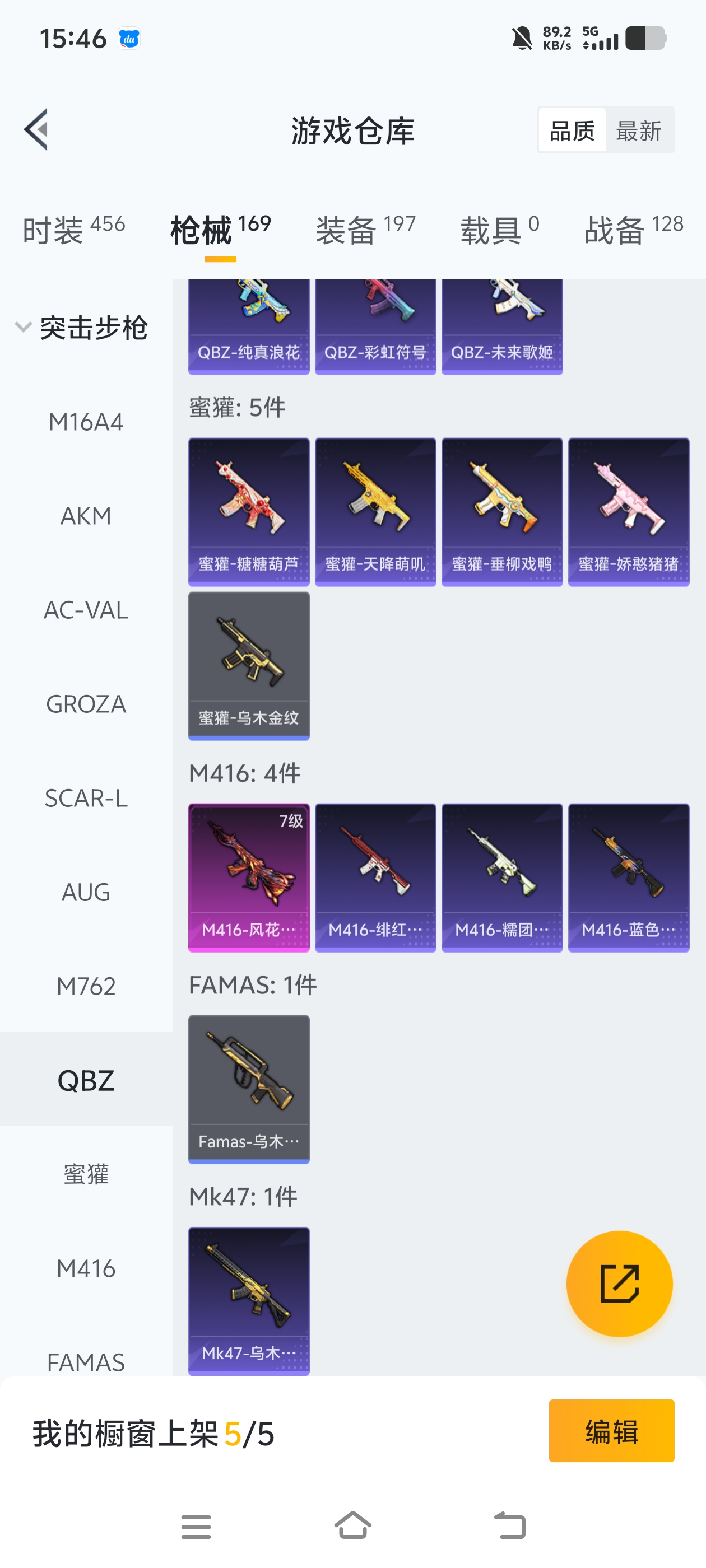The image size is (706, 1568).
Task: Click the 编辑 button
Action: click(611, 1430)
